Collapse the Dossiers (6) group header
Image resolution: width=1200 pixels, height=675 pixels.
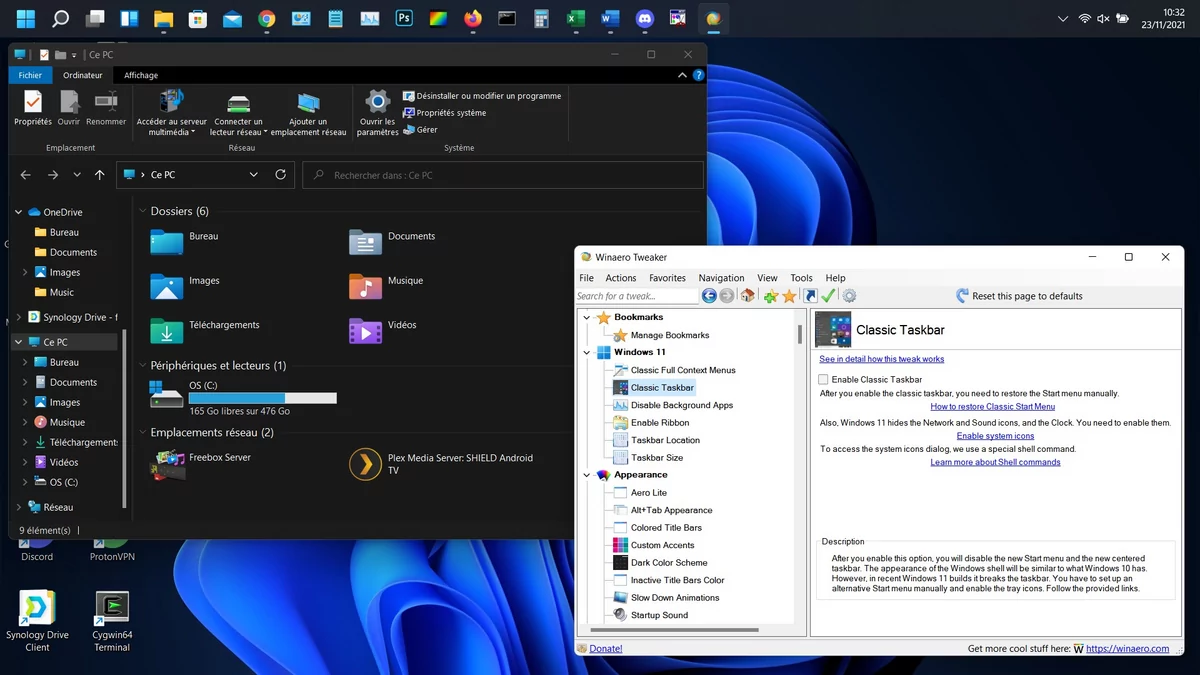141,211
